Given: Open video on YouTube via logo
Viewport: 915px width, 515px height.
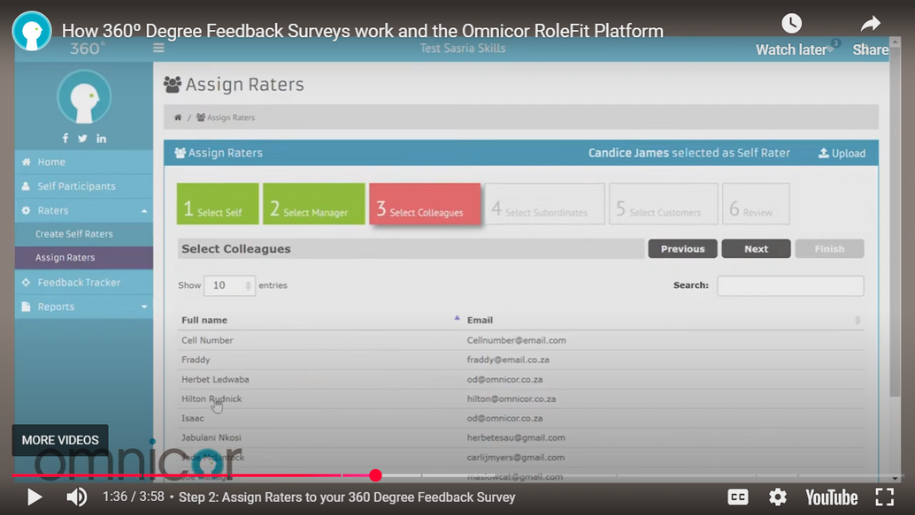Looking at the screenshot, I should point(831,497).
